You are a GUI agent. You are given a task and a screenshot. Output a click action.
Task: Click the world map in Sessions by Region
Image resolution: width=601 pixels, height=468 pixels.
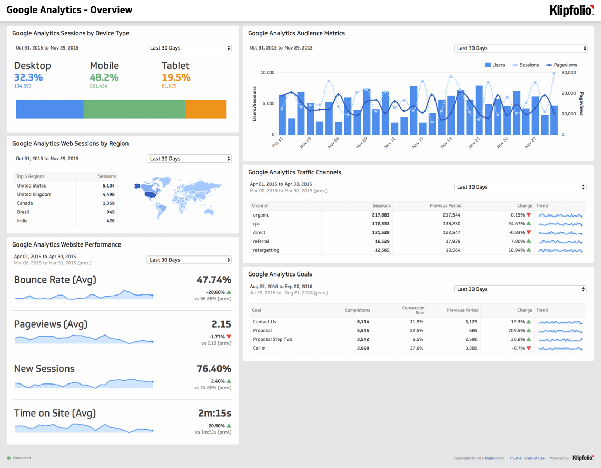178,197
